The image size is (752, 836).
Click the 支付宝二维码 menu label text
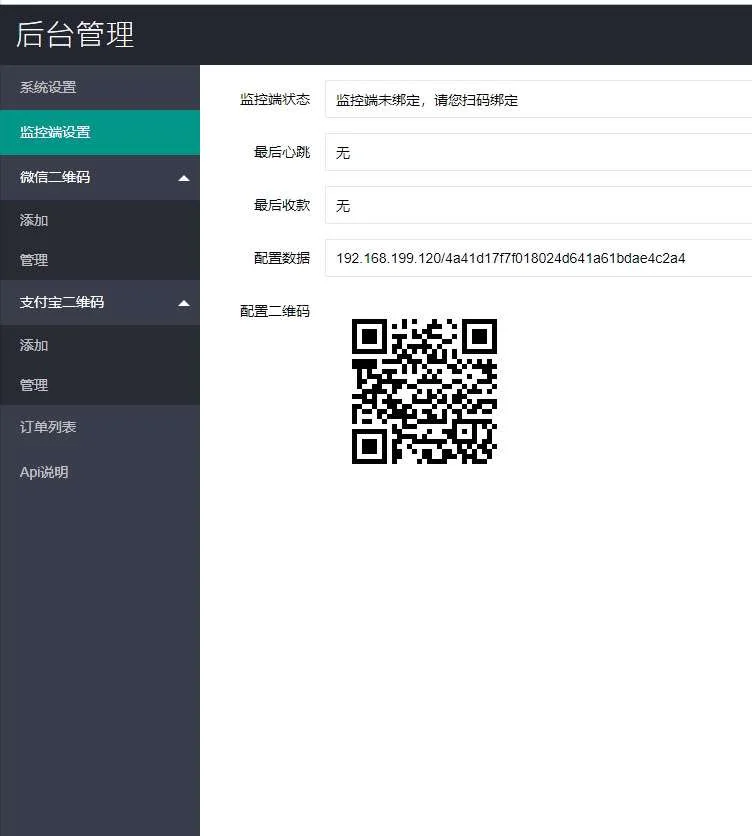[62, 302]
